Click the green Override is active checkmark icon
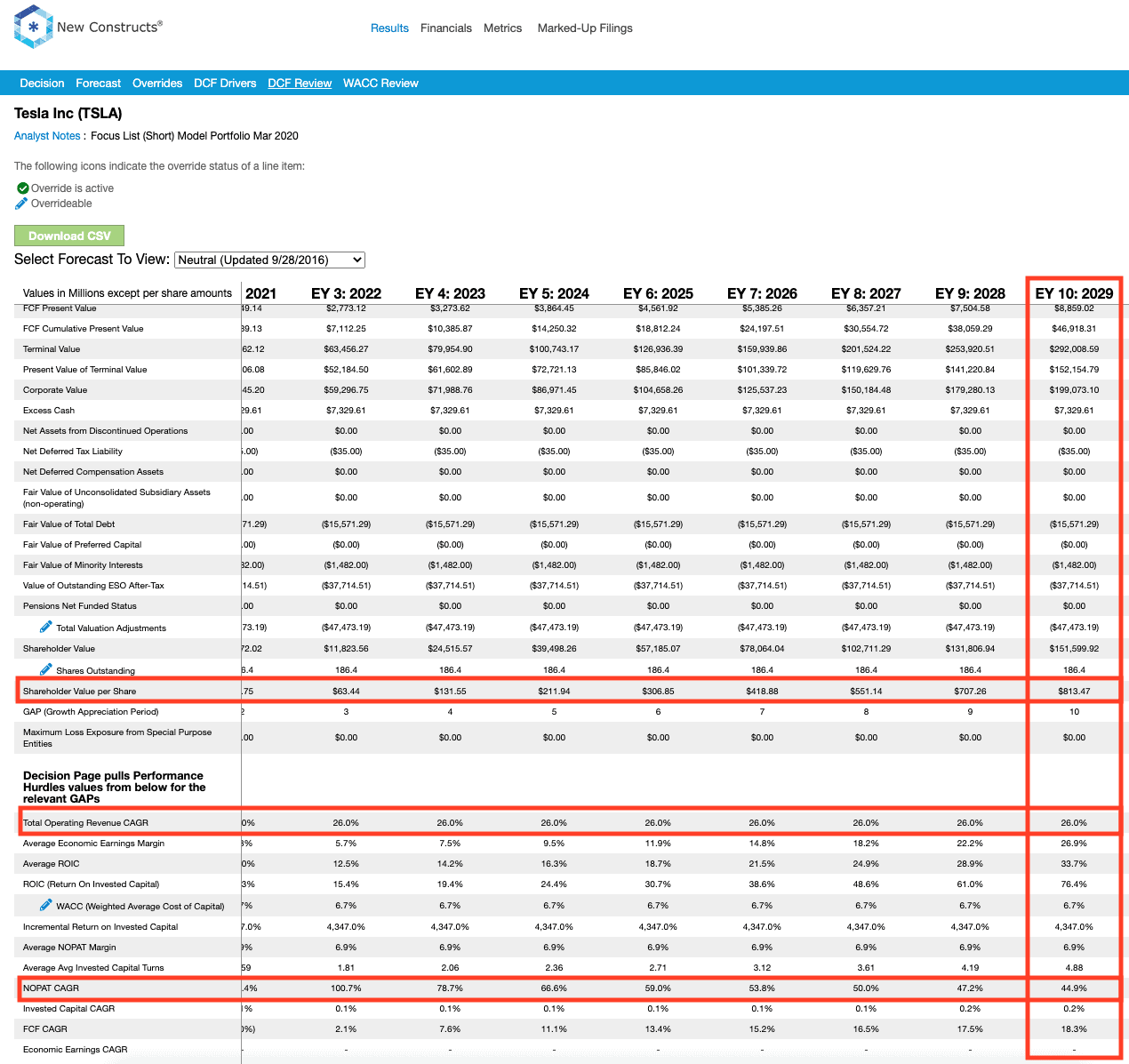The image size is (1129, 1064). (x=23, y=188)
